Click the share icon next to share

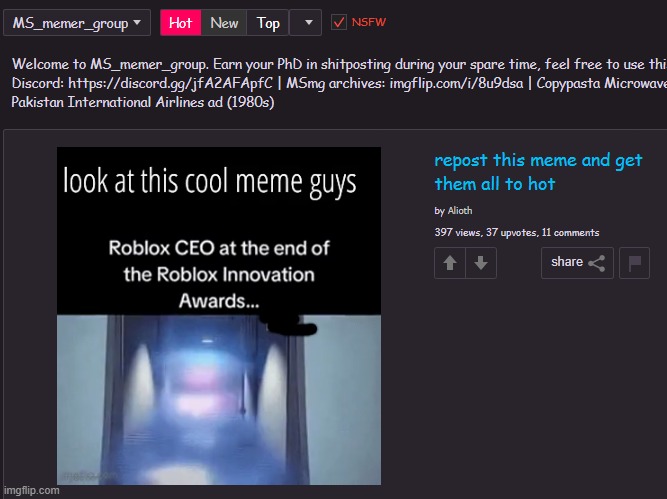click(x=596, y=263)
